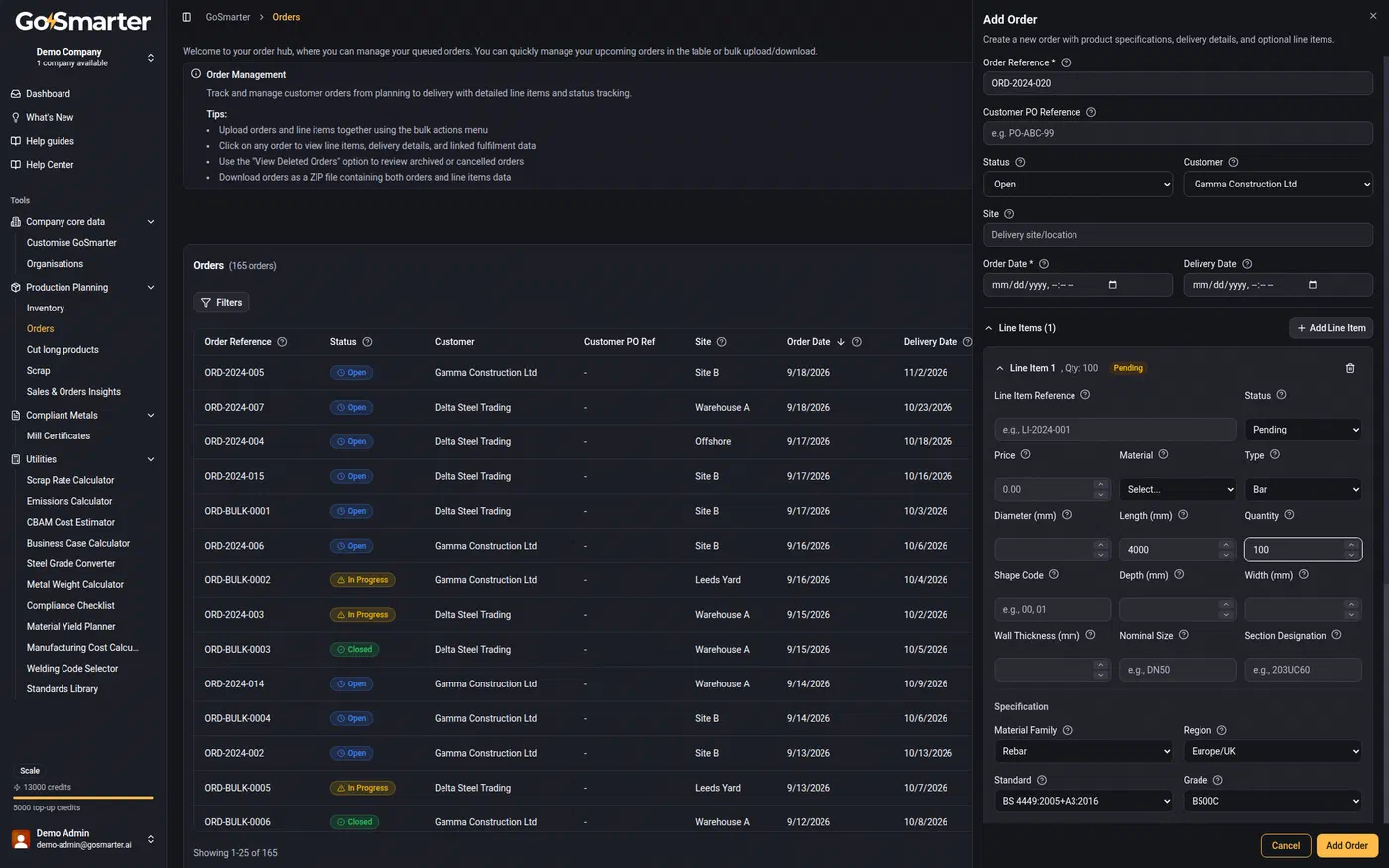Viewport: 1389px width, 868px height.
Task: Choose a Material from Select dropdown
Action: pyautogui.click(x=1178, y=489)
